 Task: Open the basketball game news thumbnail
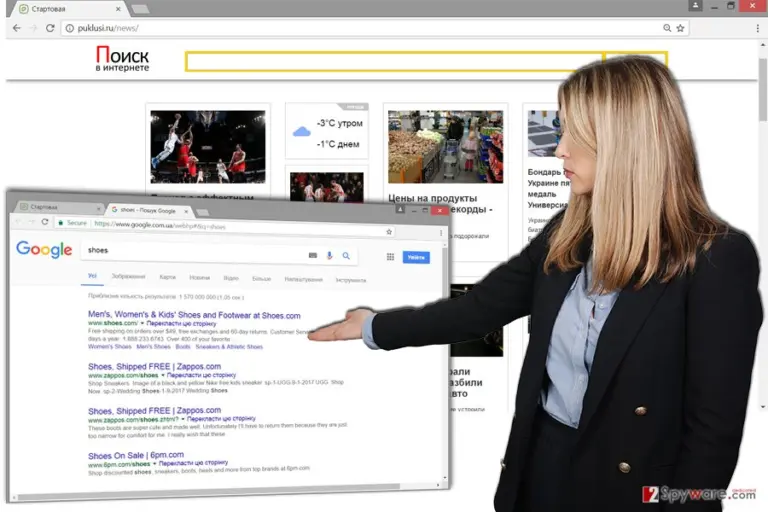[x=208, y=146]
